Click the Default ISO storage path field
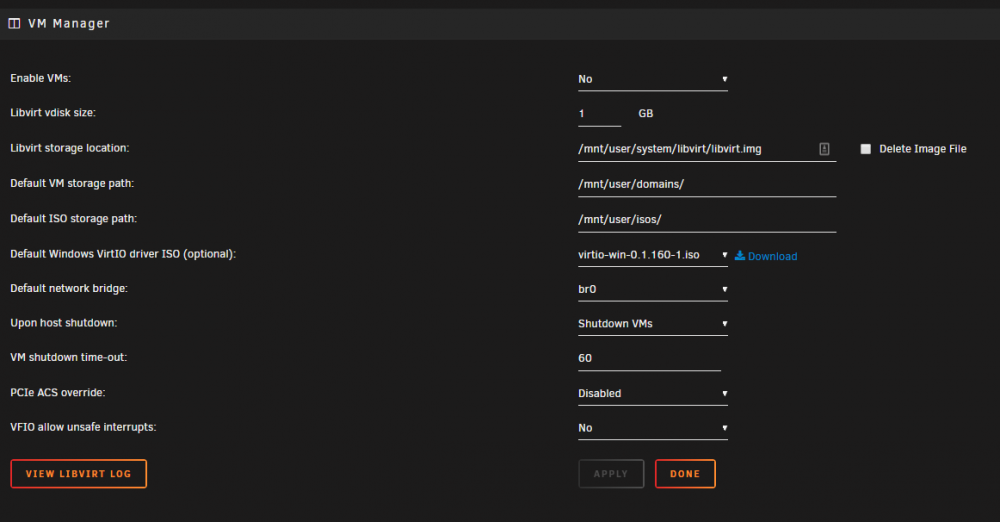The height and width of the screenshot is (522, 1000). point(707,219)
